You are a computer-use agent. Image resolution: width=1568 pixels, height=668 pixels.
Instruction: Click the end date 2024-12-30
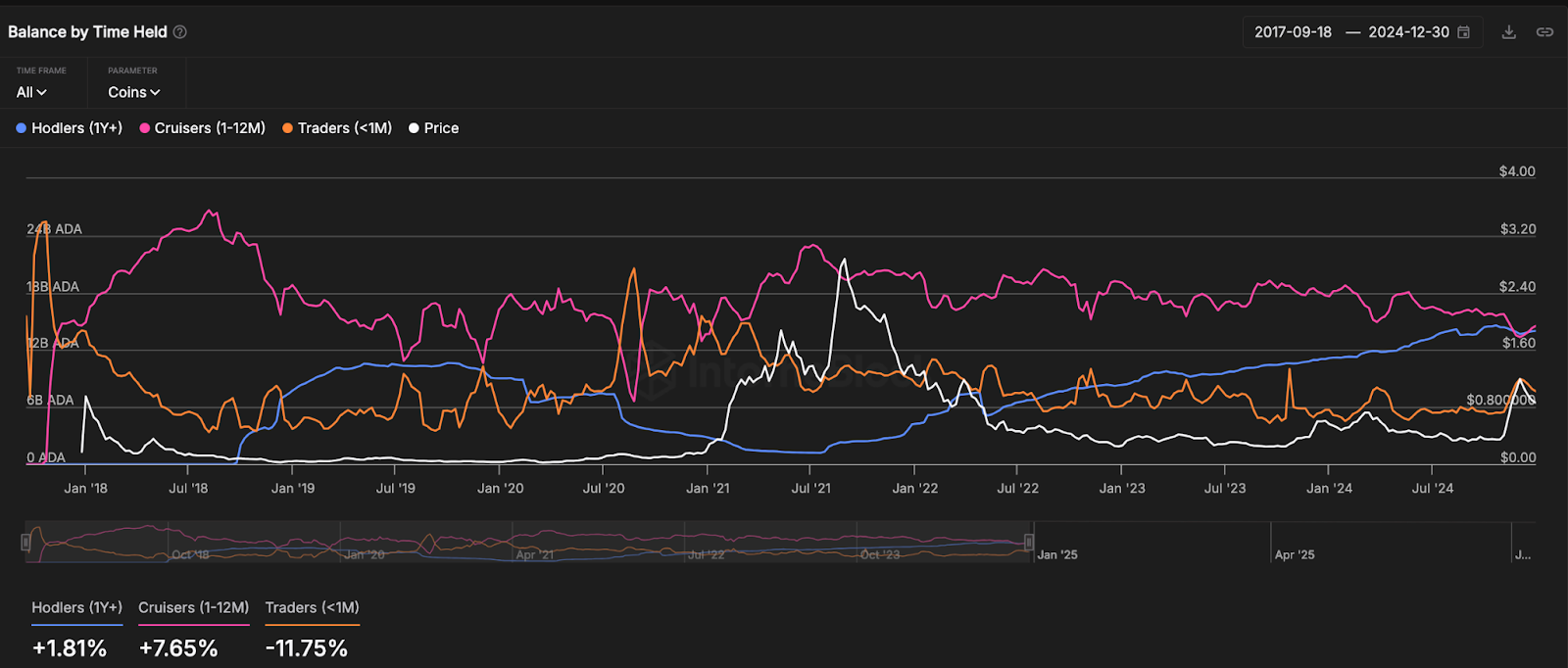1408,32
